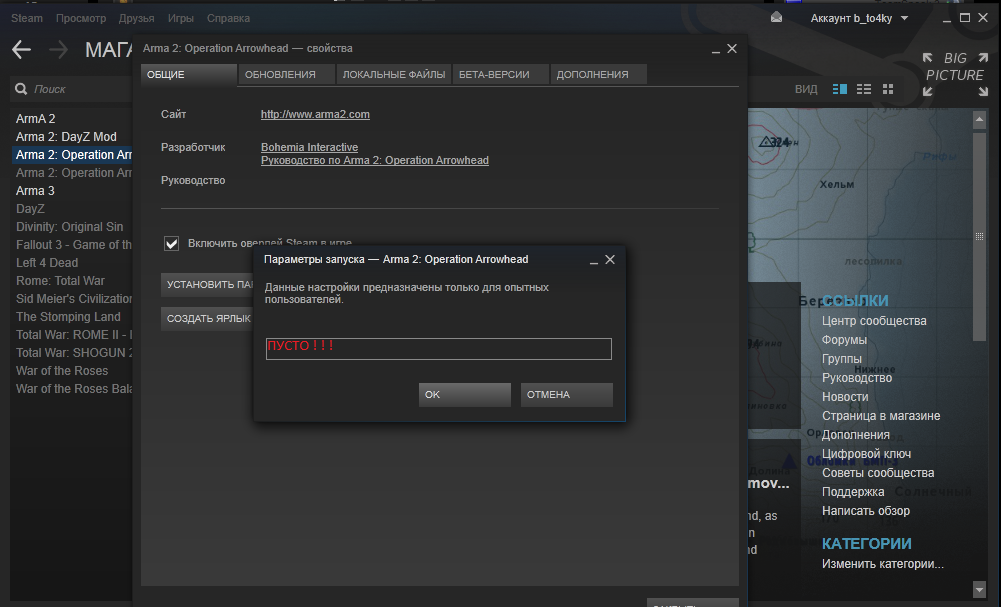Open the Игры menu
This screenshot has height=607, width=1001.
(x=181, y=18)
